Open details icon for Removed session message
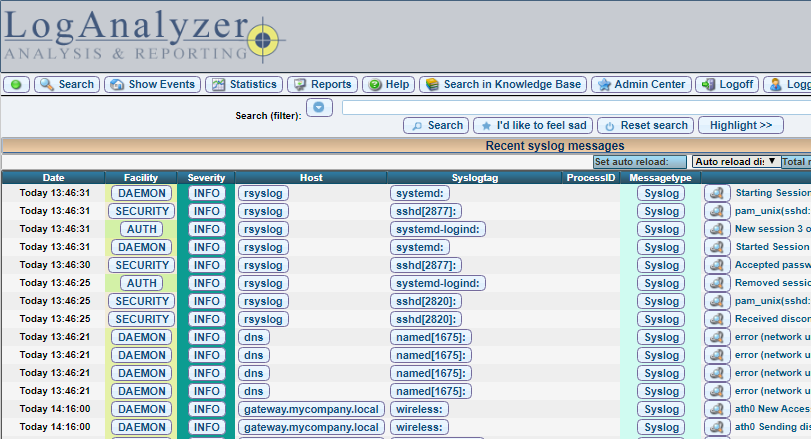This screenshot has height=439, width=811. [x=717, y=283]
